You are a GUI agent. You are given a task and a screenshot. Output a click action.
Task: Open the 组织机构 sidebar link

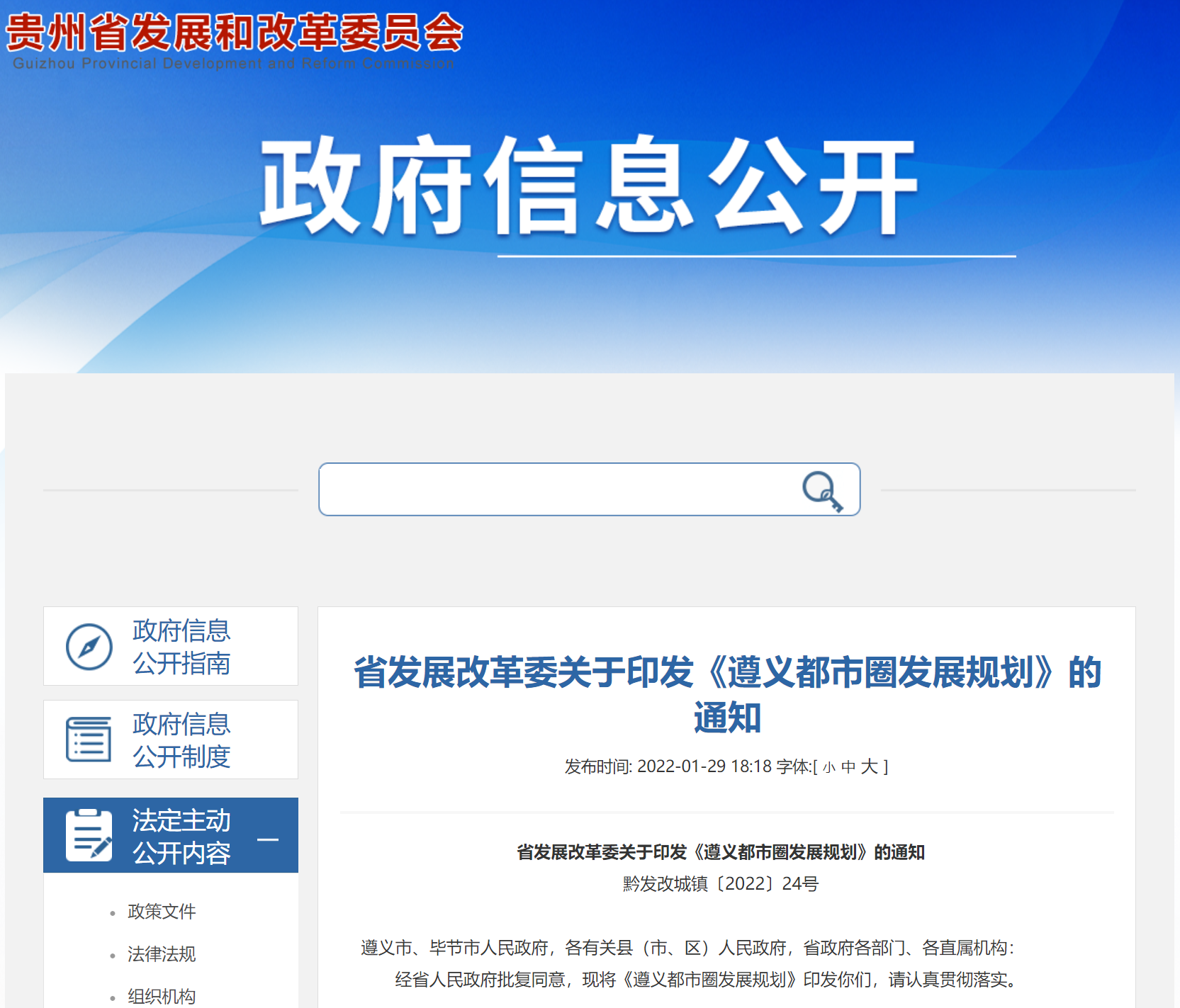pos(162,997)
